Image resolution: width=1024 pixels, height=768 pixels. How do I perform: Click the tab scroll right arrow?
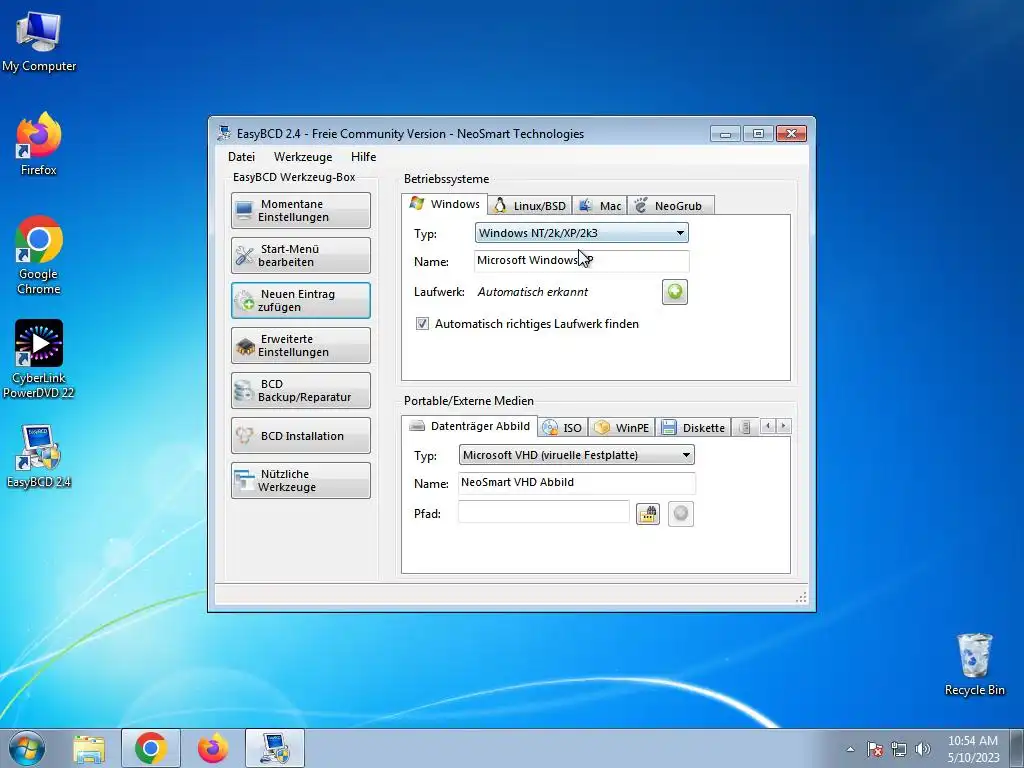point(784,426)
